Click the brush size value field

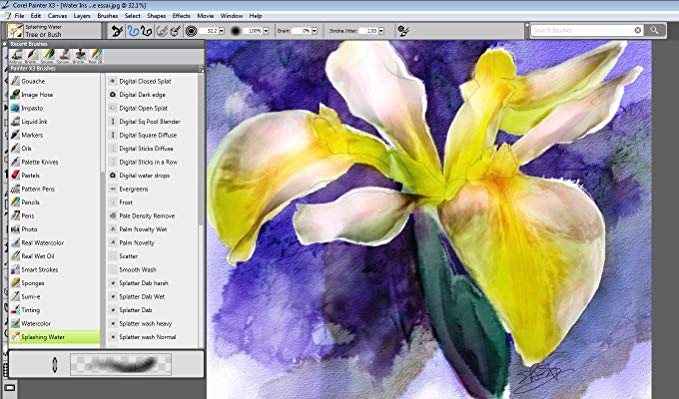tap(210, 31)
